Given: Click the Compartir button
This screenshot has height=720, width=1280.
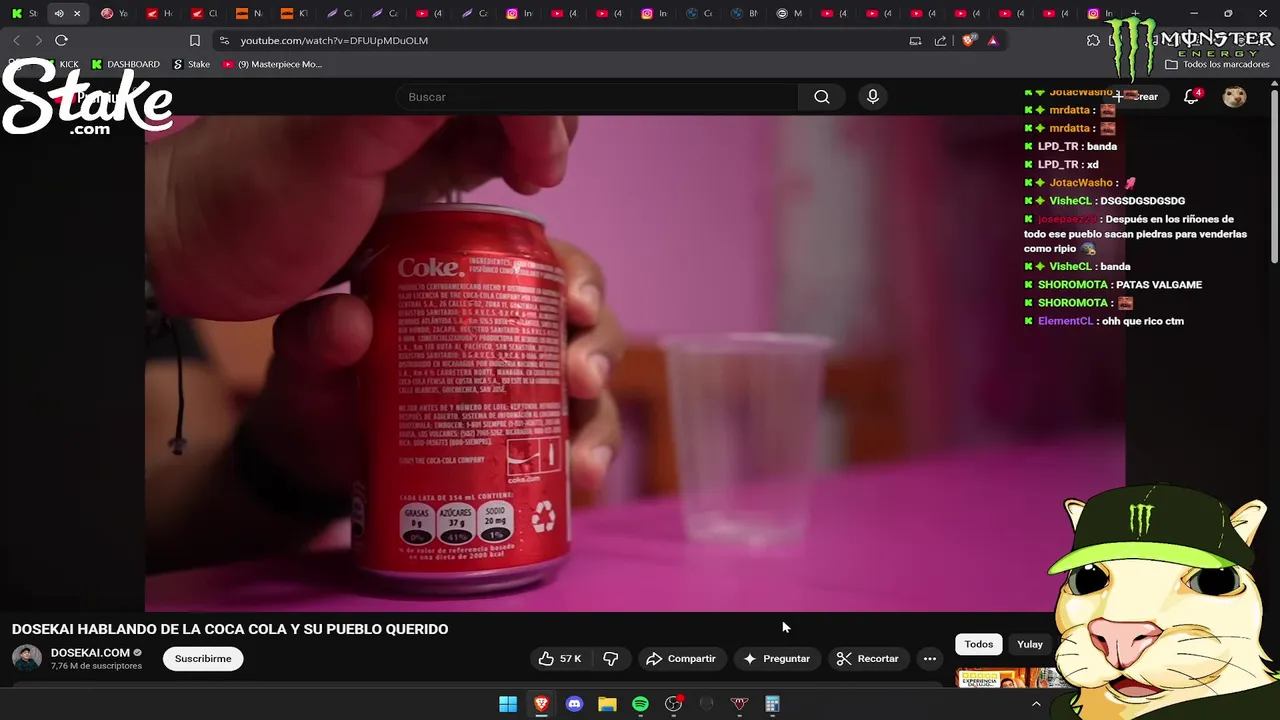Looking at the screenshot, I should pos(681,658).
